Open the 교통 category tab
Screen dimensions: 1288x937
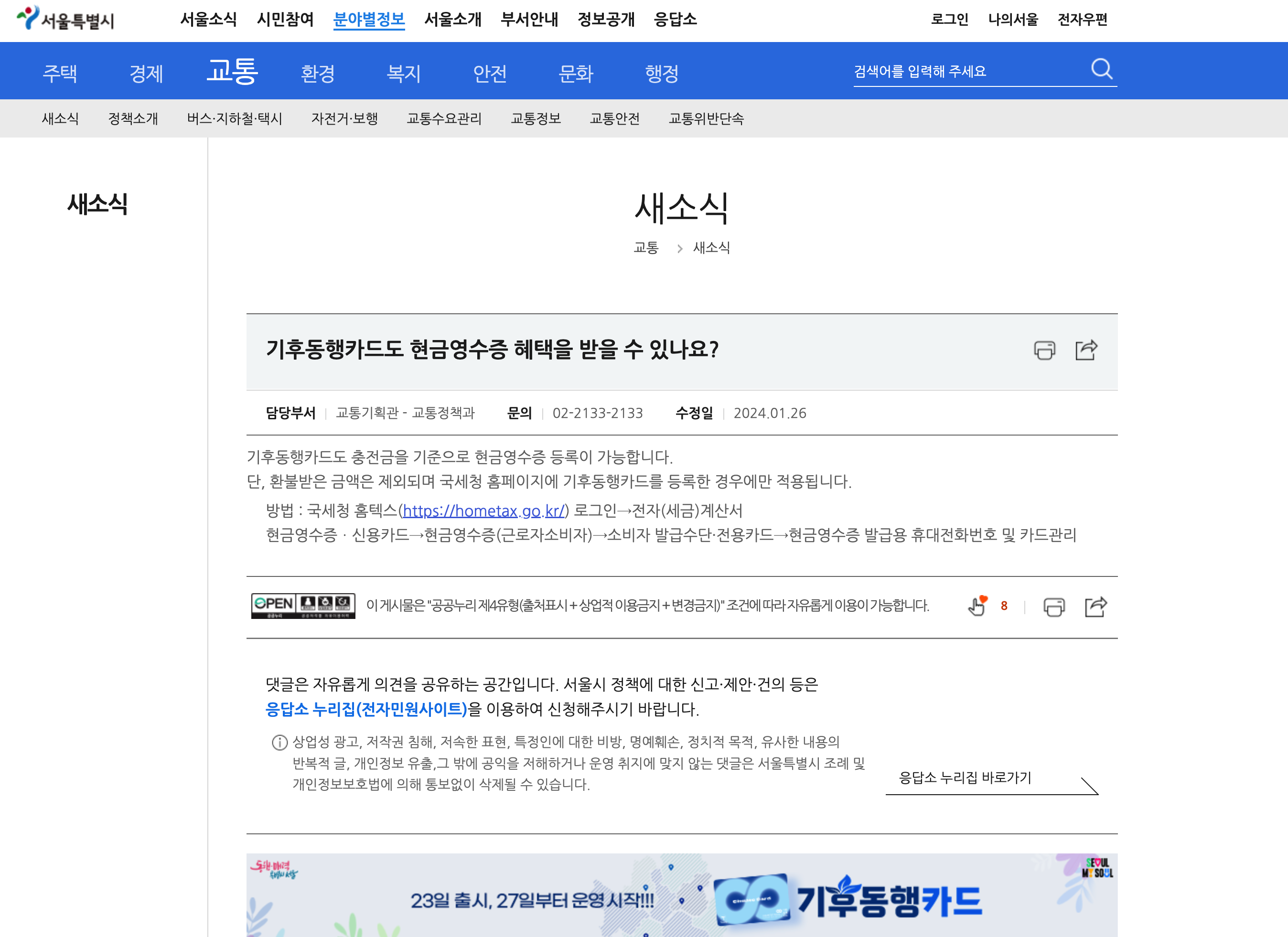tap(232, 72)
